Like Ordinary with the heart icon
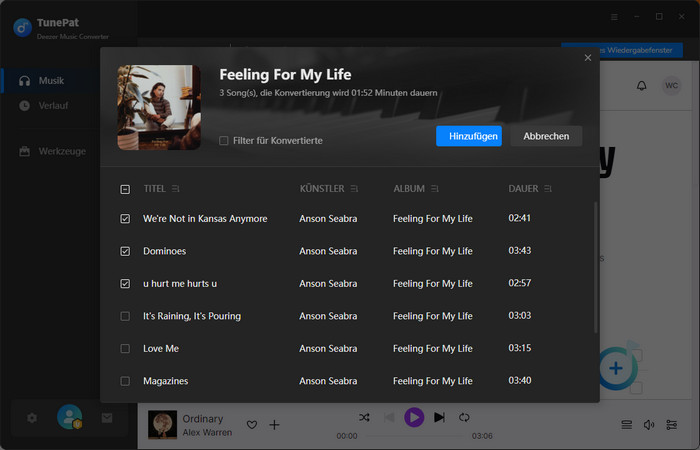700x450 pixels. [x=252, y=425]
